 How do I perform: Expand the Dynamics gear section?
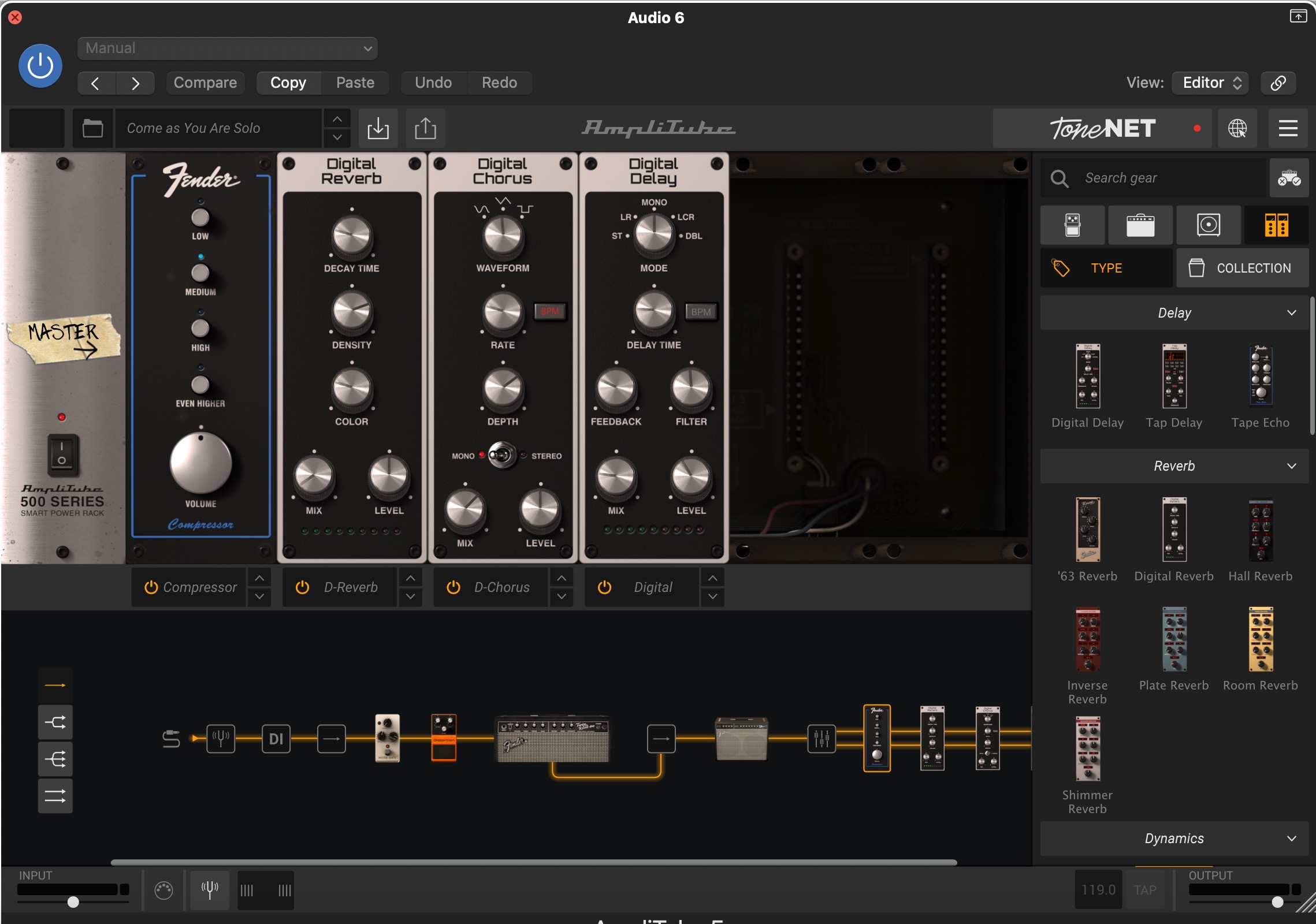(1174, 839)
